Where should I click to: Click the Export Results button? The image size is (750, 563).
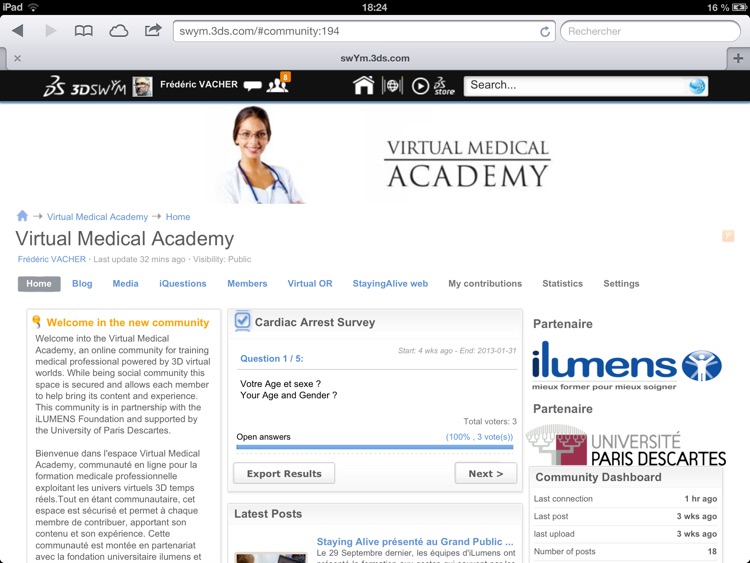click(284, 474)
